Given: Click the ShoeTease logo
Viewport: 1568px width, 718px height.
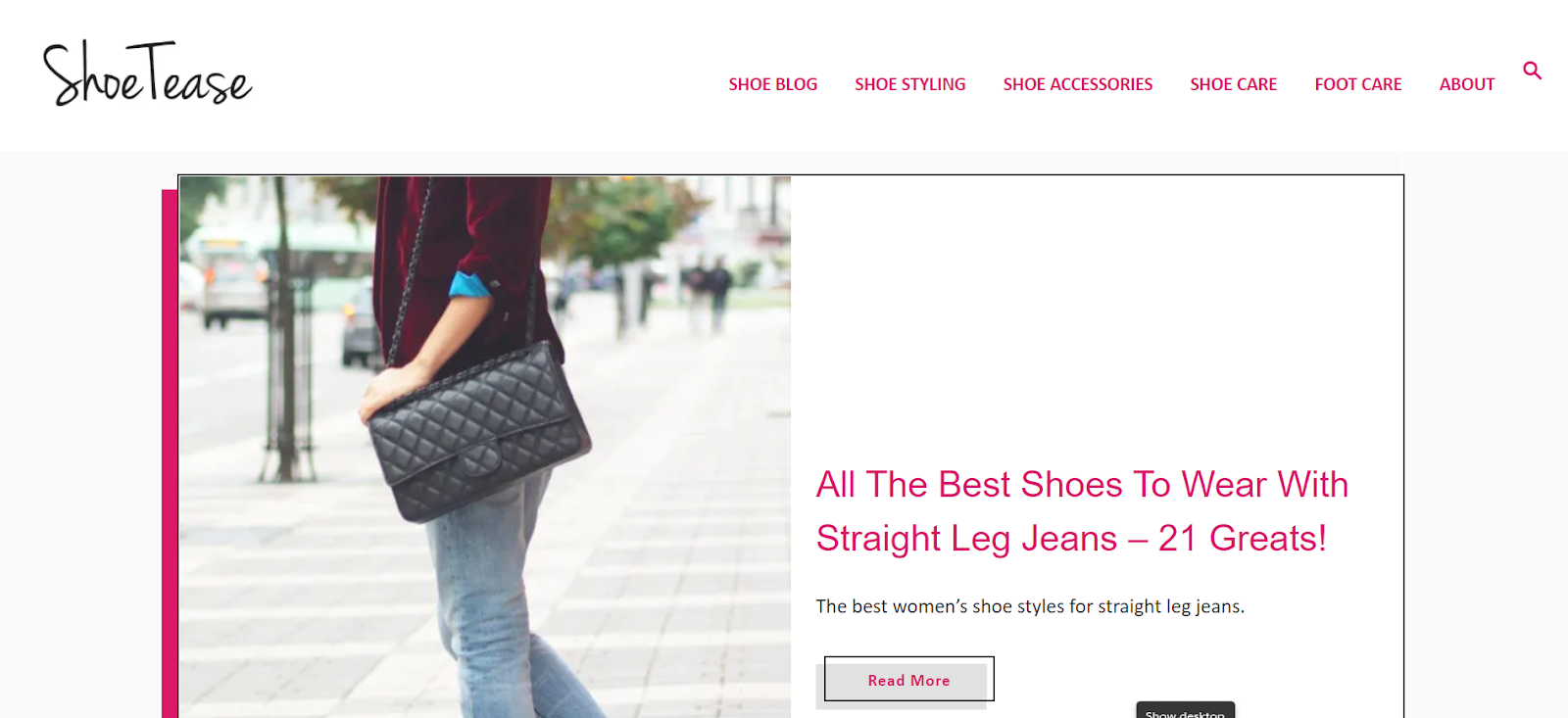Looking at the screenshot, I should (x=147, y=73).
